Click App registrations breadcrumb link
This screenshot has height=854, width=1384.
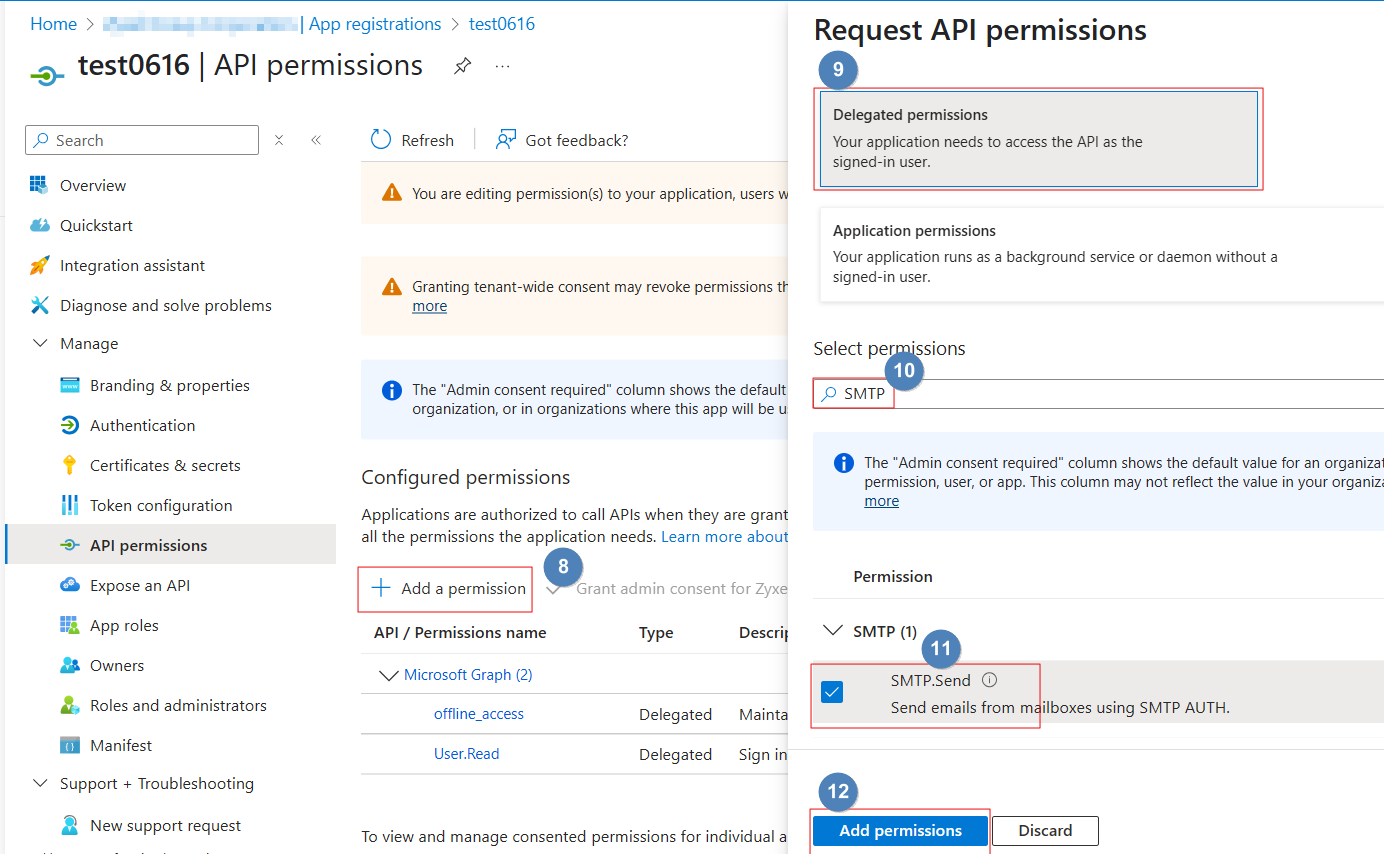coord(375,24)
